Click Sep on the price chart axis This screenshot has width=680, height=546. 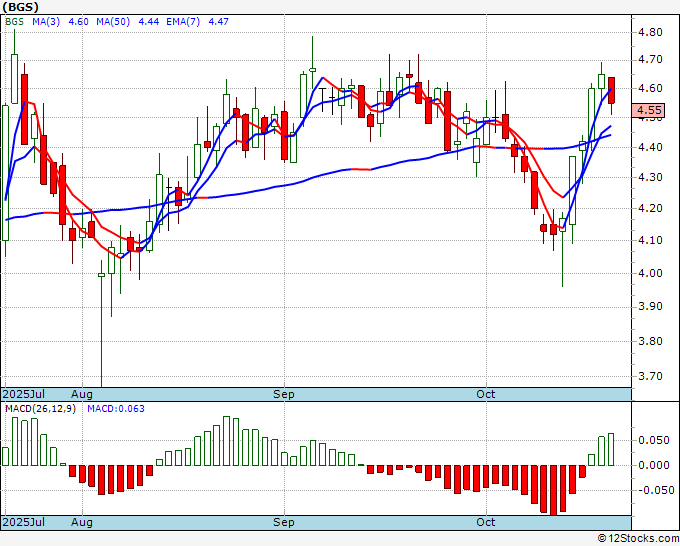tap(284, 394)
